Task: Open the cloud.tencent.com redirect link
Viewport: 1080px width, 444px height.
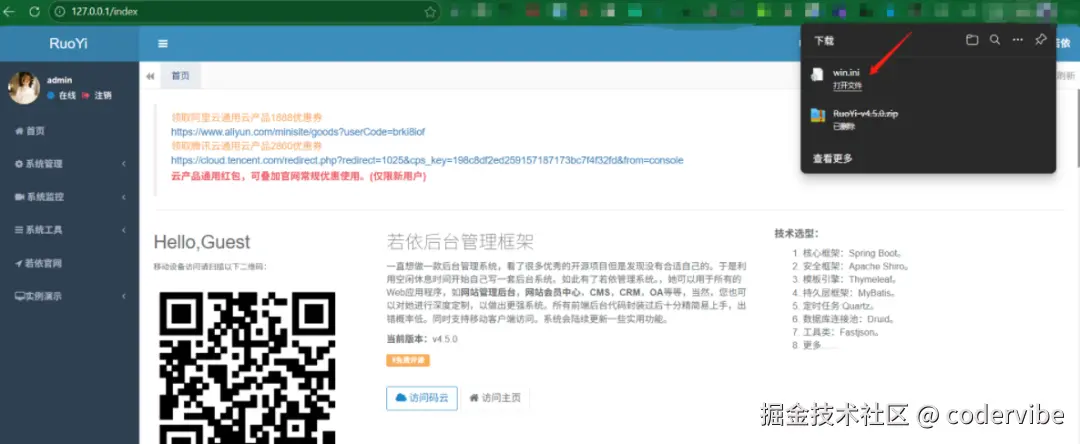Action: [x=427, y=160]
